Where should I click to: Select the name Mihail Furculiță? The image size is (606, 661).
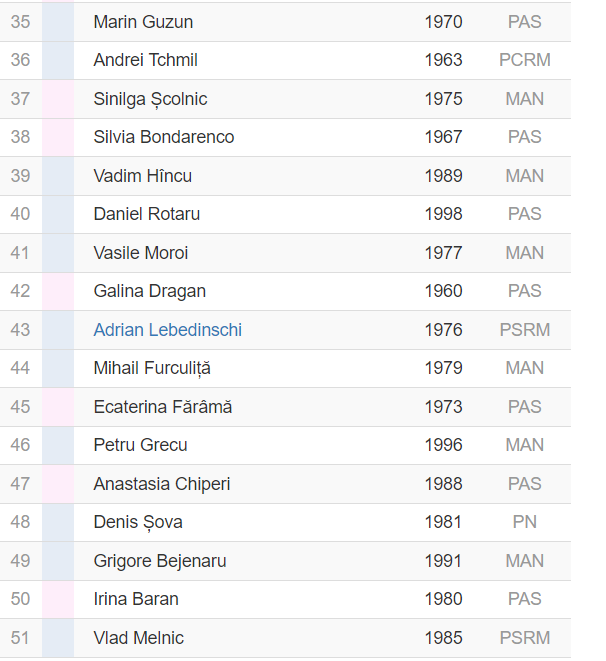152,368
